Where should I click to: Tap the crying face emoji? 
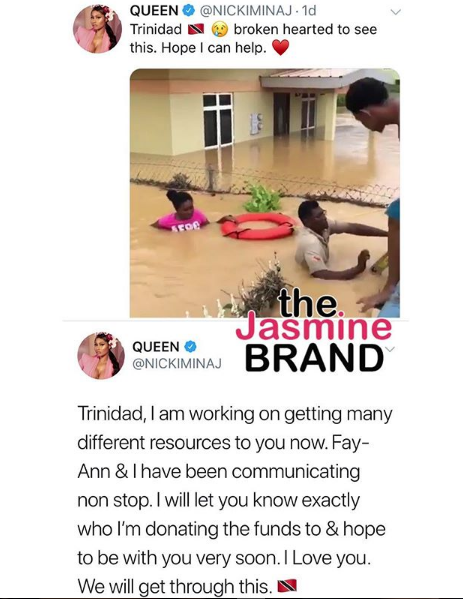point(220,29)
